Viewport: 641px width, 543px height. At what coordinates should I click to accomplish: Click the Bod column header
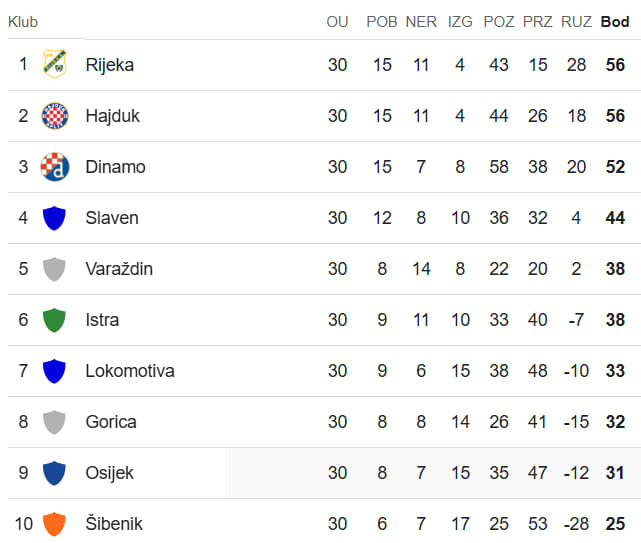coord(615,22)
